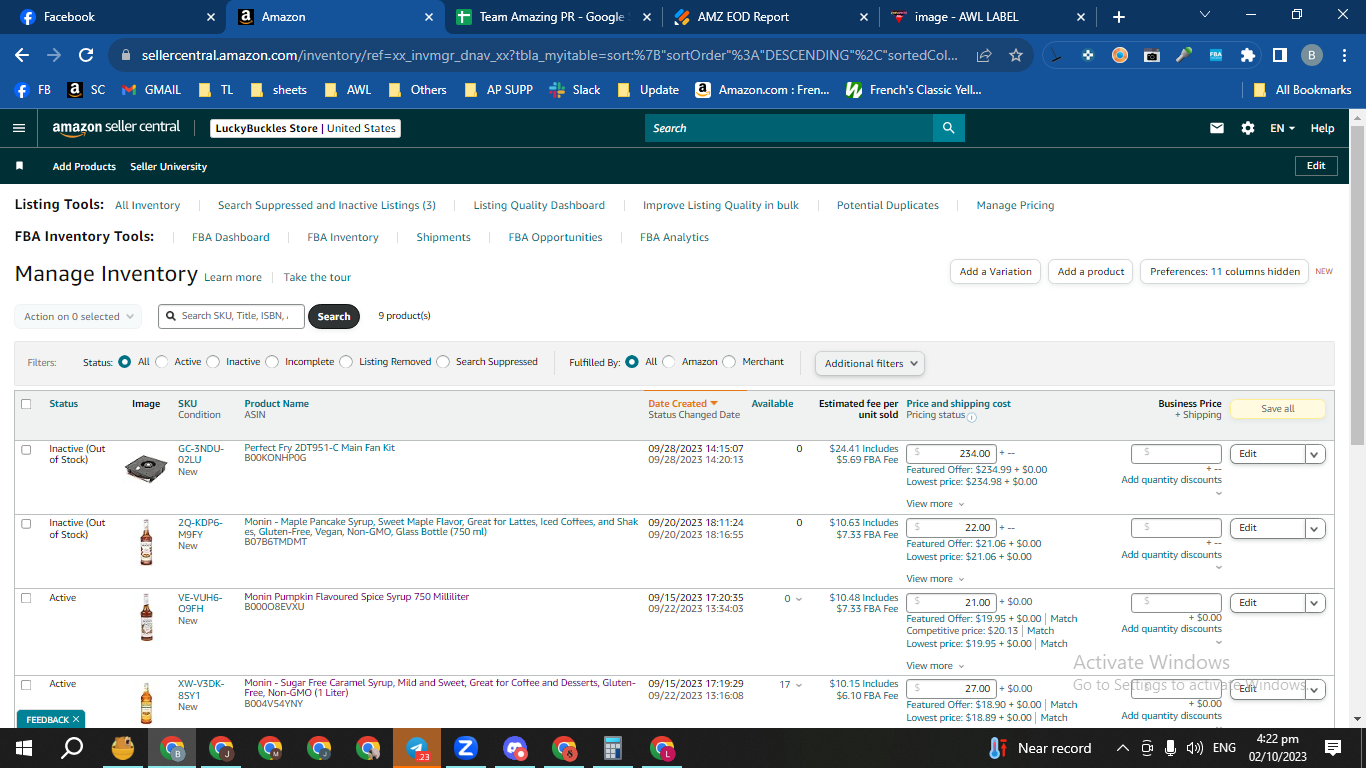Open the Pricing status info icon
The image size is (1366, 768).
click(972, 417)
